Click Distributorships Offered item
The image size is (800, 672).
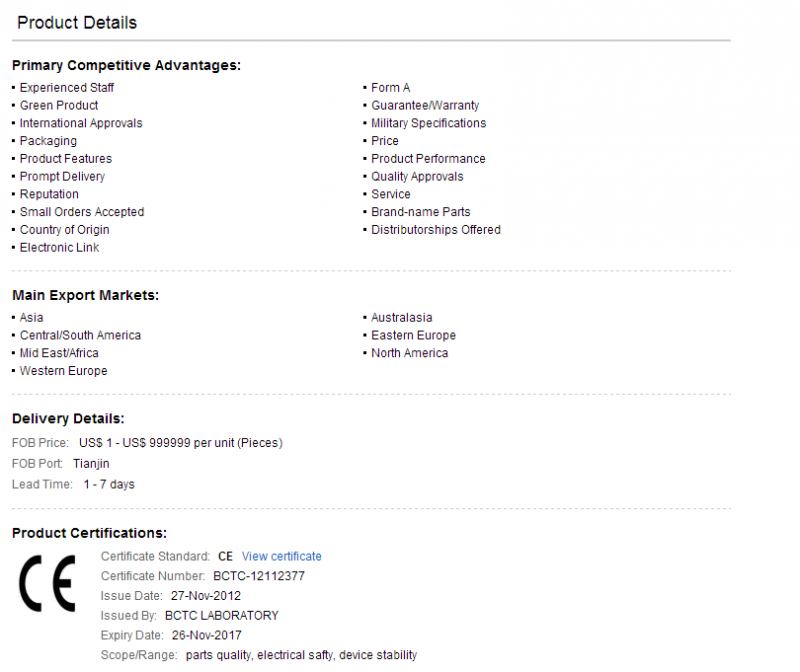(435, 230)
